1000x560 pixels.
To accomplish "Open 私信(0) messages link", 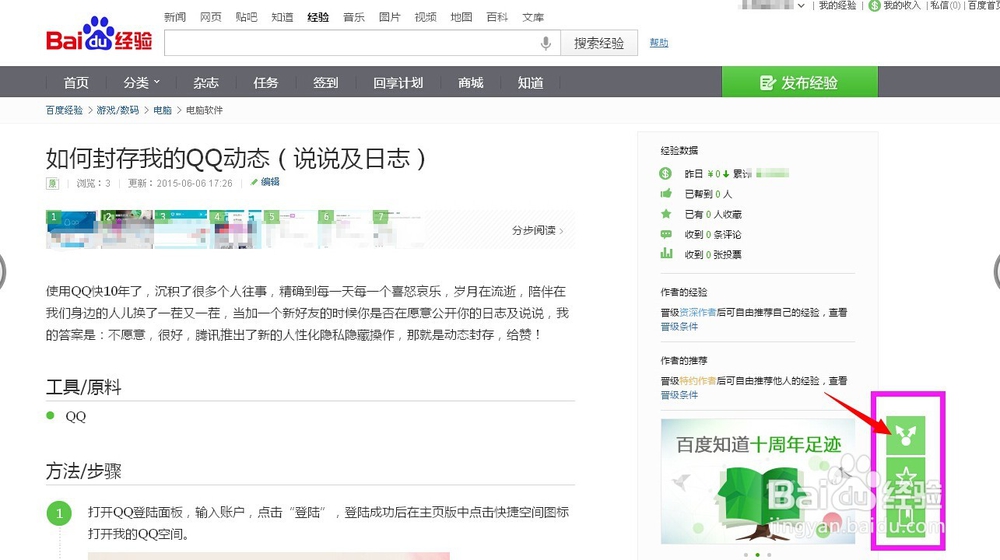I will 945,6.
